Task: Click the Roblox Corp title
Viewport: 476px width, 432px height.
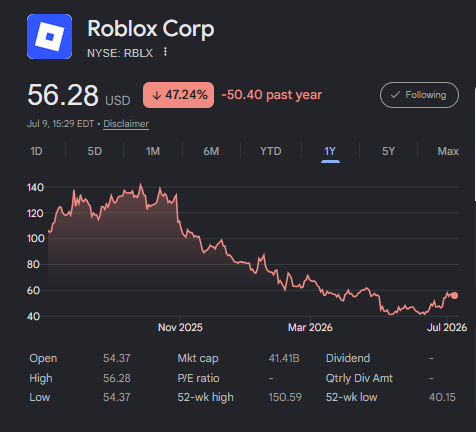Action: pos(151,29)
